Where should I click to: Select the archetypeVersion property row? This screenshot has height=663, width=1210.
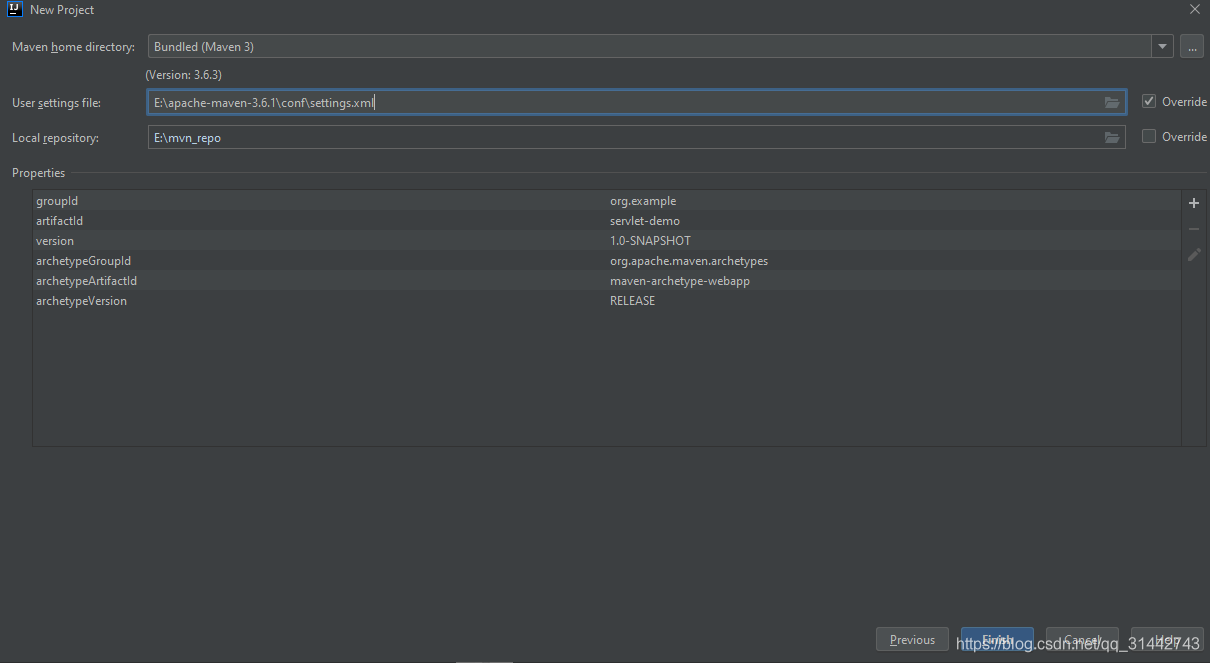(606, 301)
